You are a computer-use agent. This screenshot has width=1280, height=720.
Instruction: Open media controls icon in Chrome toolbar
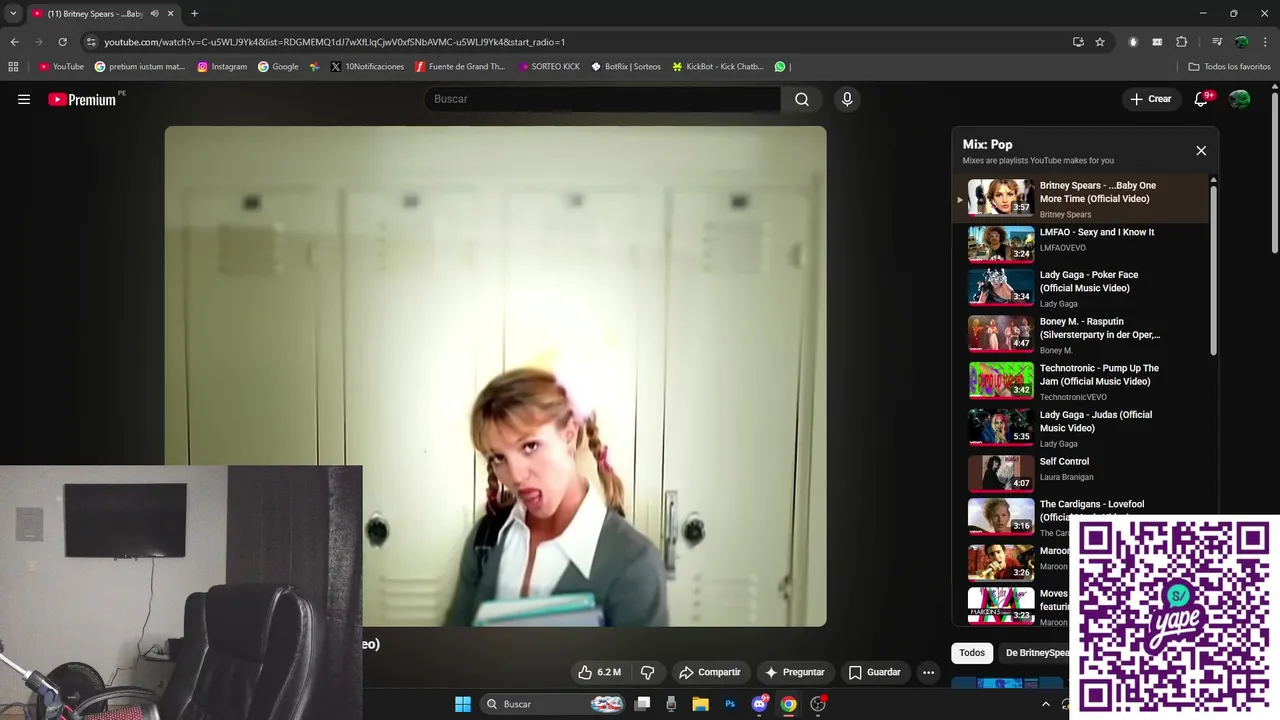pos(1217,42)
